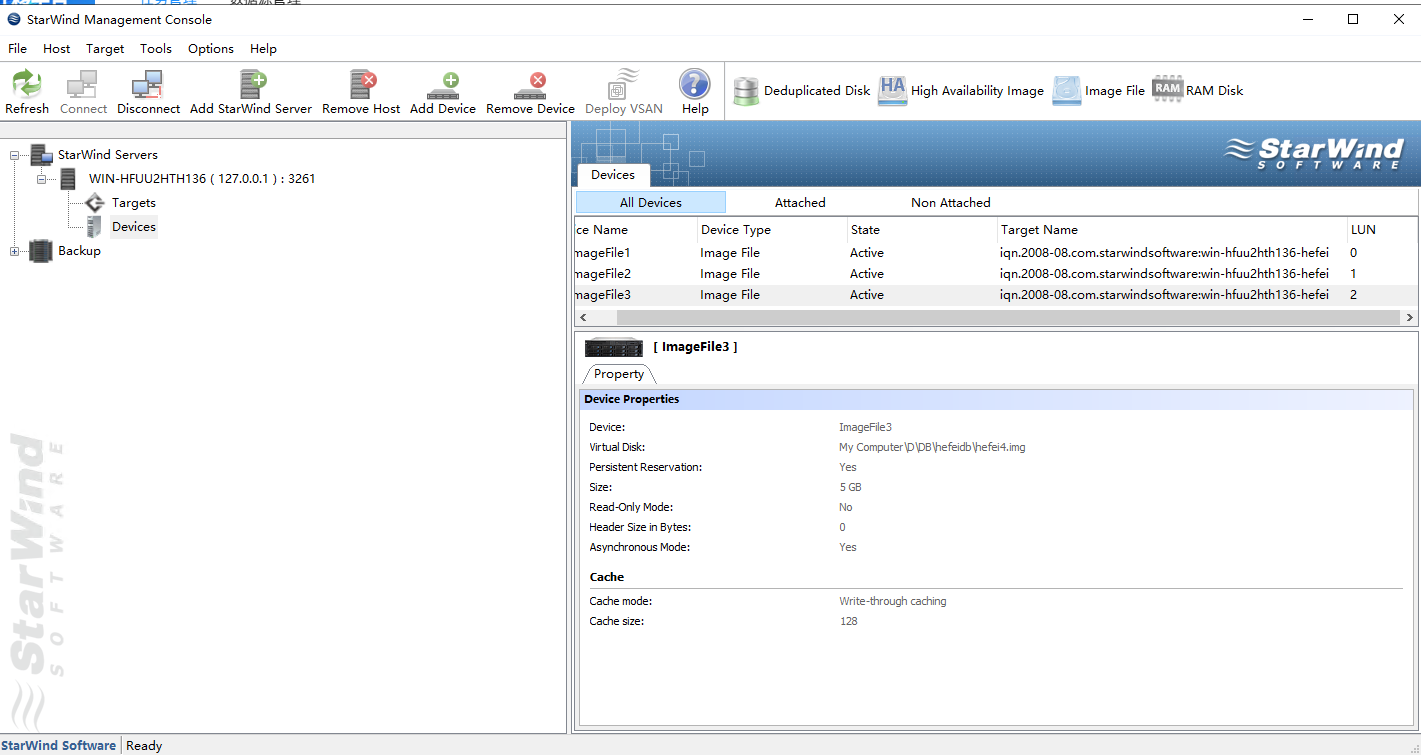Click the Virtual Disk path hefei4.img
This screenshot has height=755, width=1421.
click(x=932, y=447)
